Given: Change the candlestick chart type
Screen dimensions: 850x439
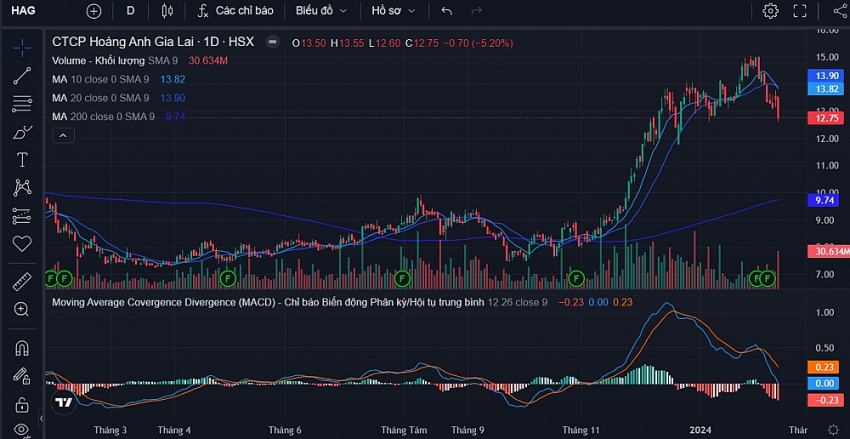Looking at the screenshot, I should point(167,11).
